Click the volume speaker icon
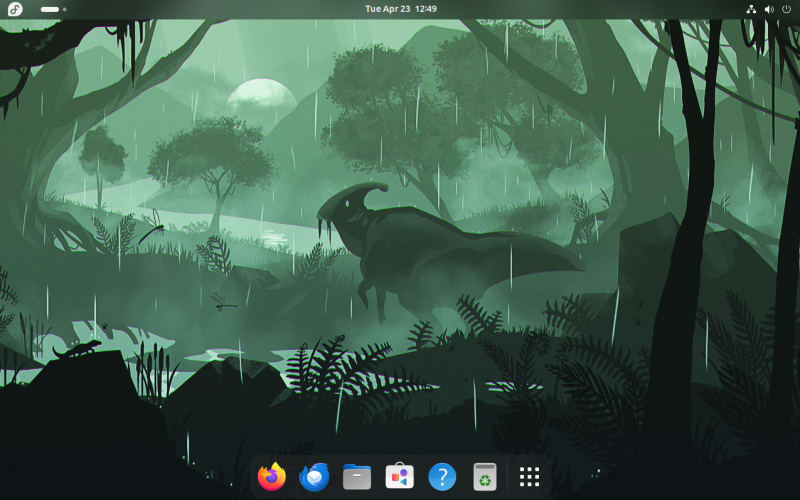Screen dimensions: 800x500 point(769,9)
